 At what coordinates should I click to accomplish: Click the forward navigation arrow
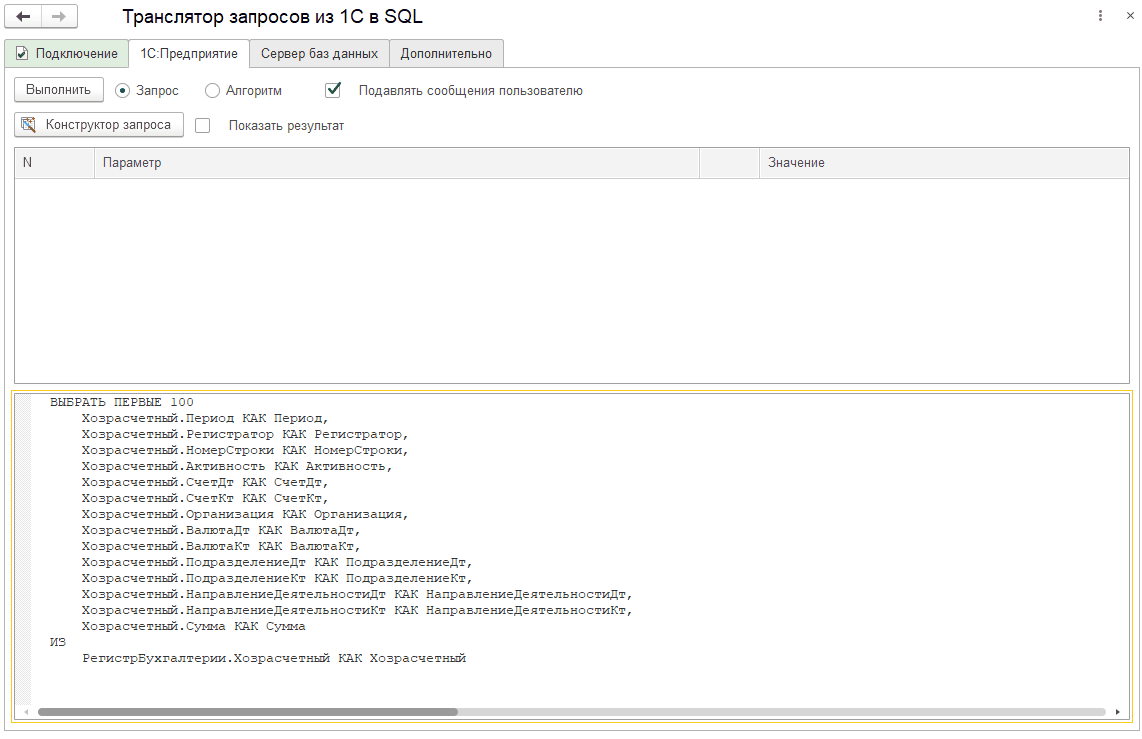point(58,16)
